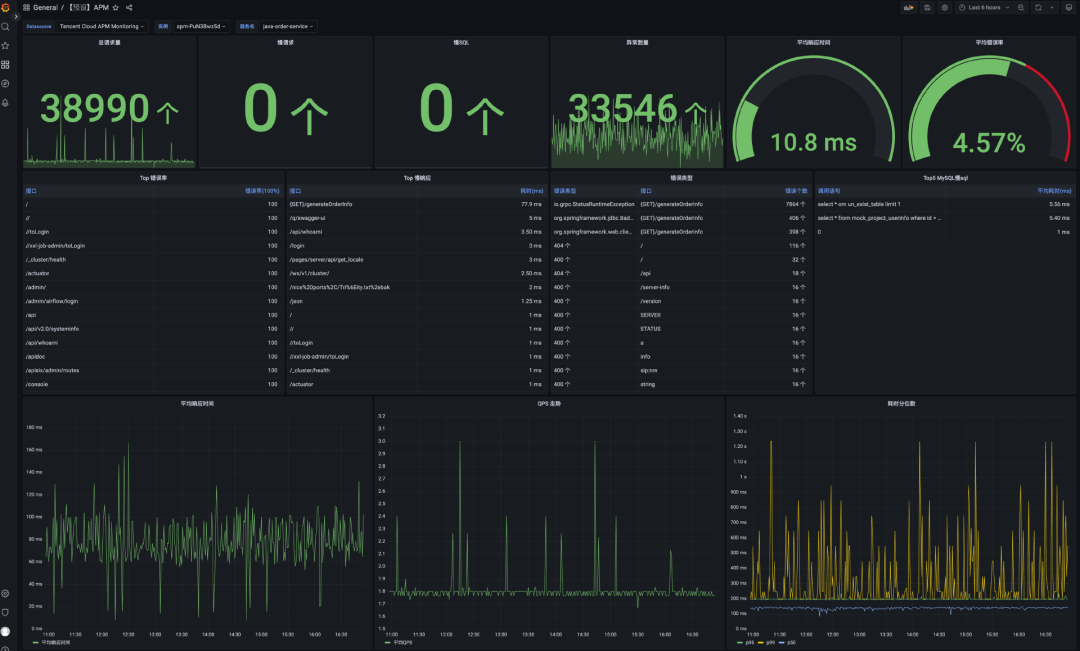1080x651 pixels.
Task: Open Tencent Cloud APM Monitoring datasource dropdown
Action: [x=101, y=26]
